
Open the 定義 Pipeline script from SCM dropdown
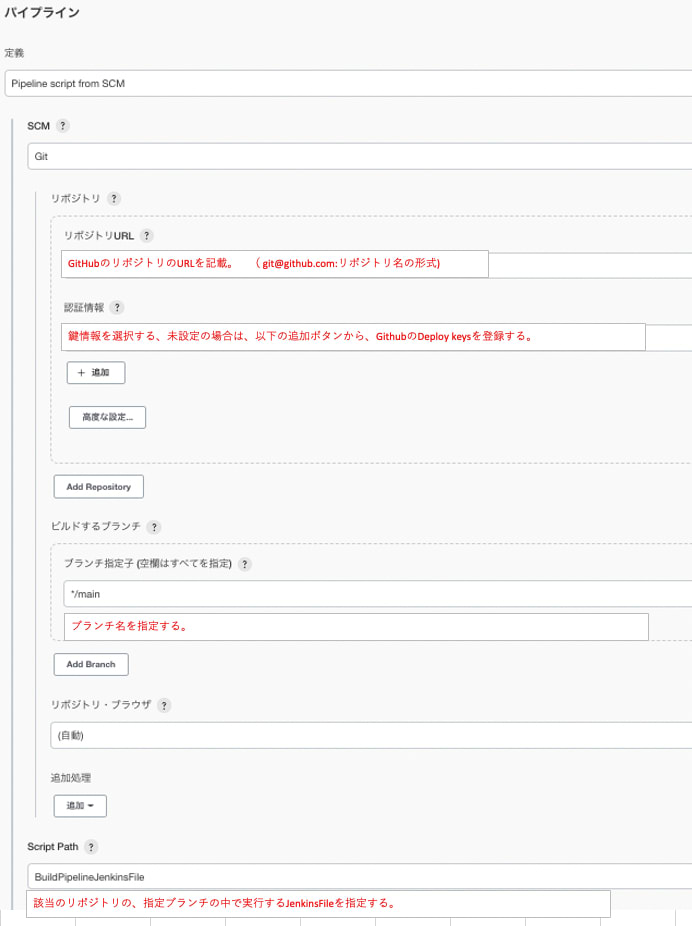point(348,83)
